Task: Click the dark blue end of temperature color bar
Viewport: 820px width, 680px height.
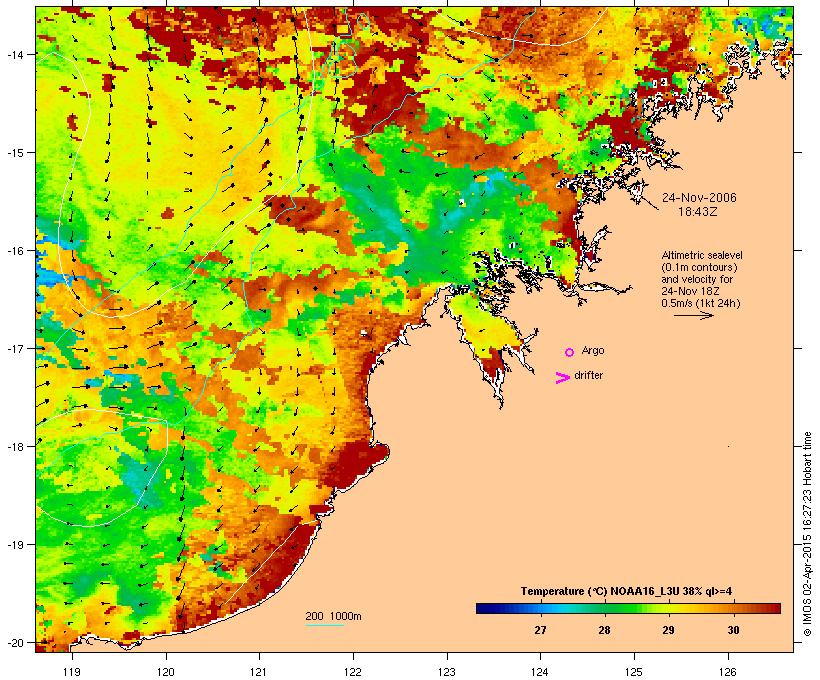Action: tap(482, 608)
